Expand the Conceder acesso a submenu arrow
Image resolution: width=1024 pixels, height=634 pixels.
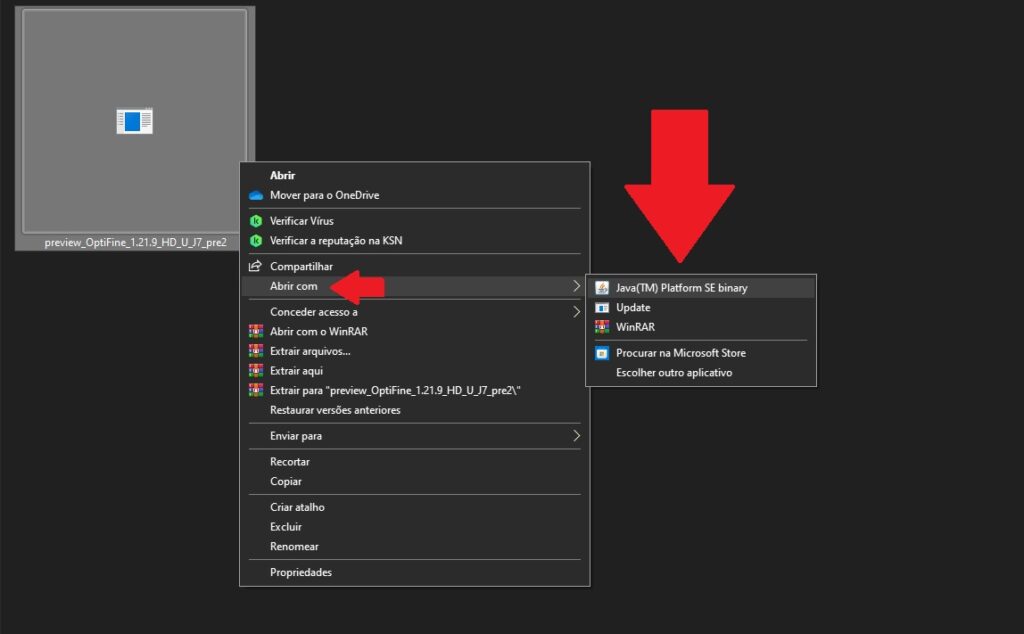[576, 312]
